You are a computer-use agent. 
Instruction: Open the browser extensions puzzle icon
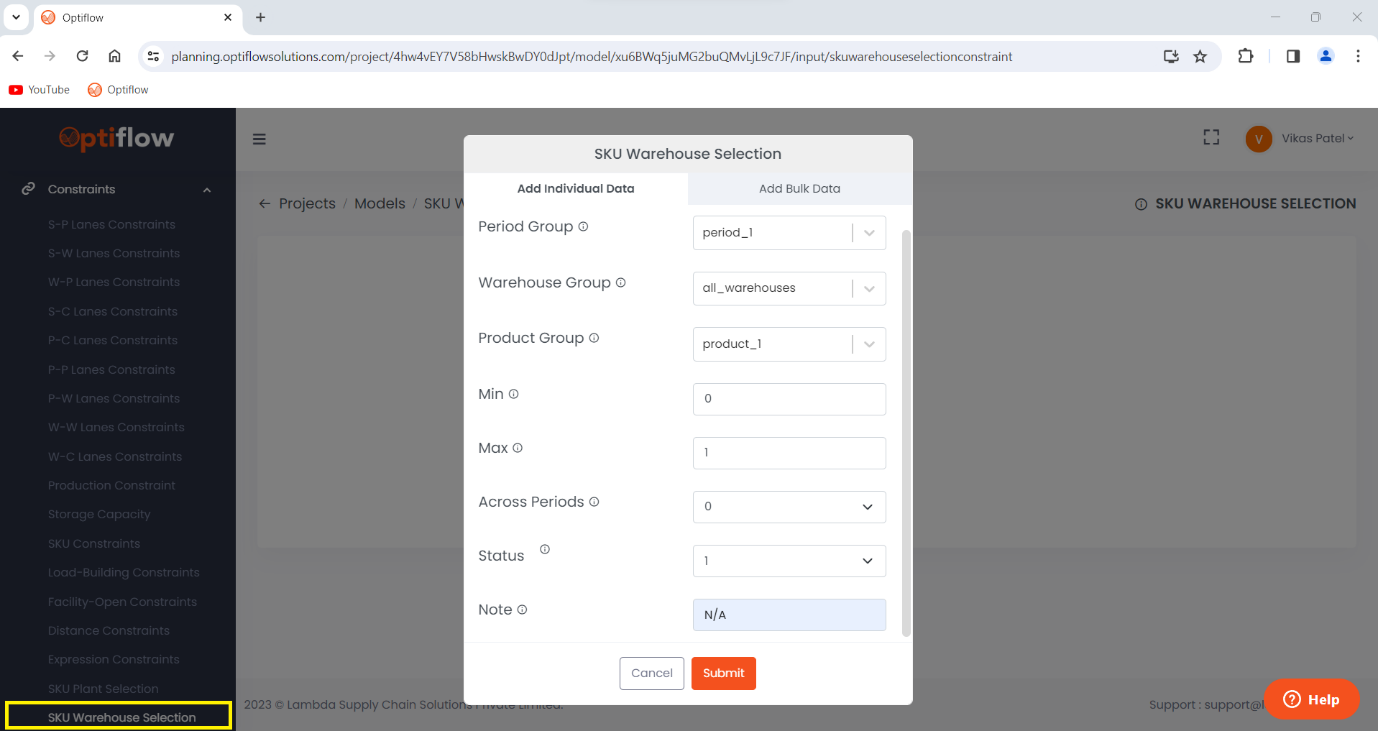click(1245, 57)
